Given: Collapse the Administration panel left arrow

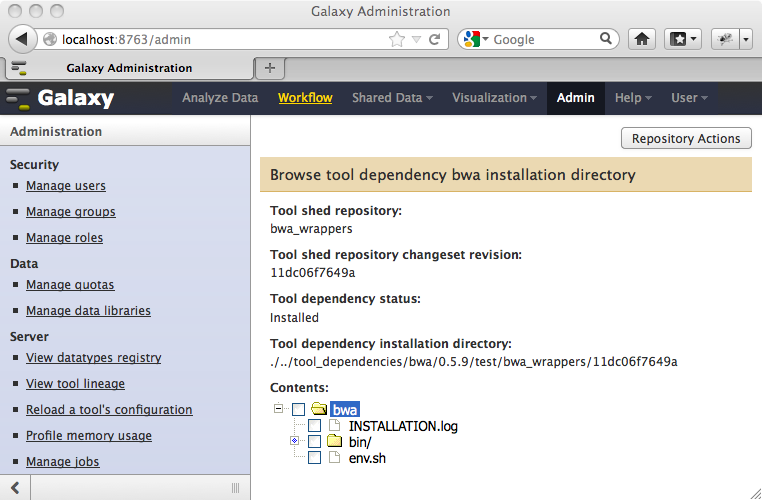Looking at the screenshot, I should [15, 487].
